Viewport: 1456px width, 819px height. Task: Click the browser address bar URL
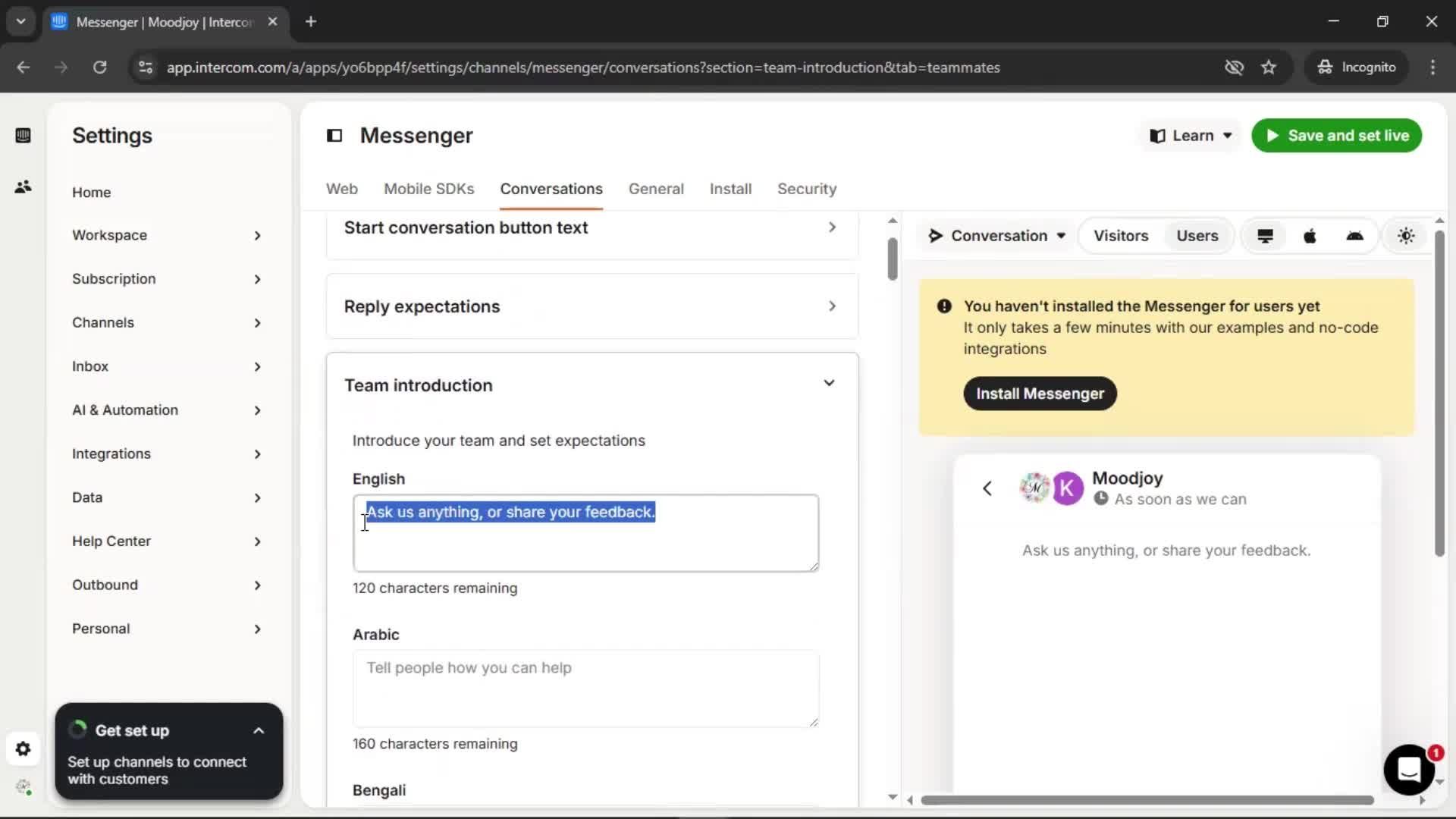(x=583, y=67)
